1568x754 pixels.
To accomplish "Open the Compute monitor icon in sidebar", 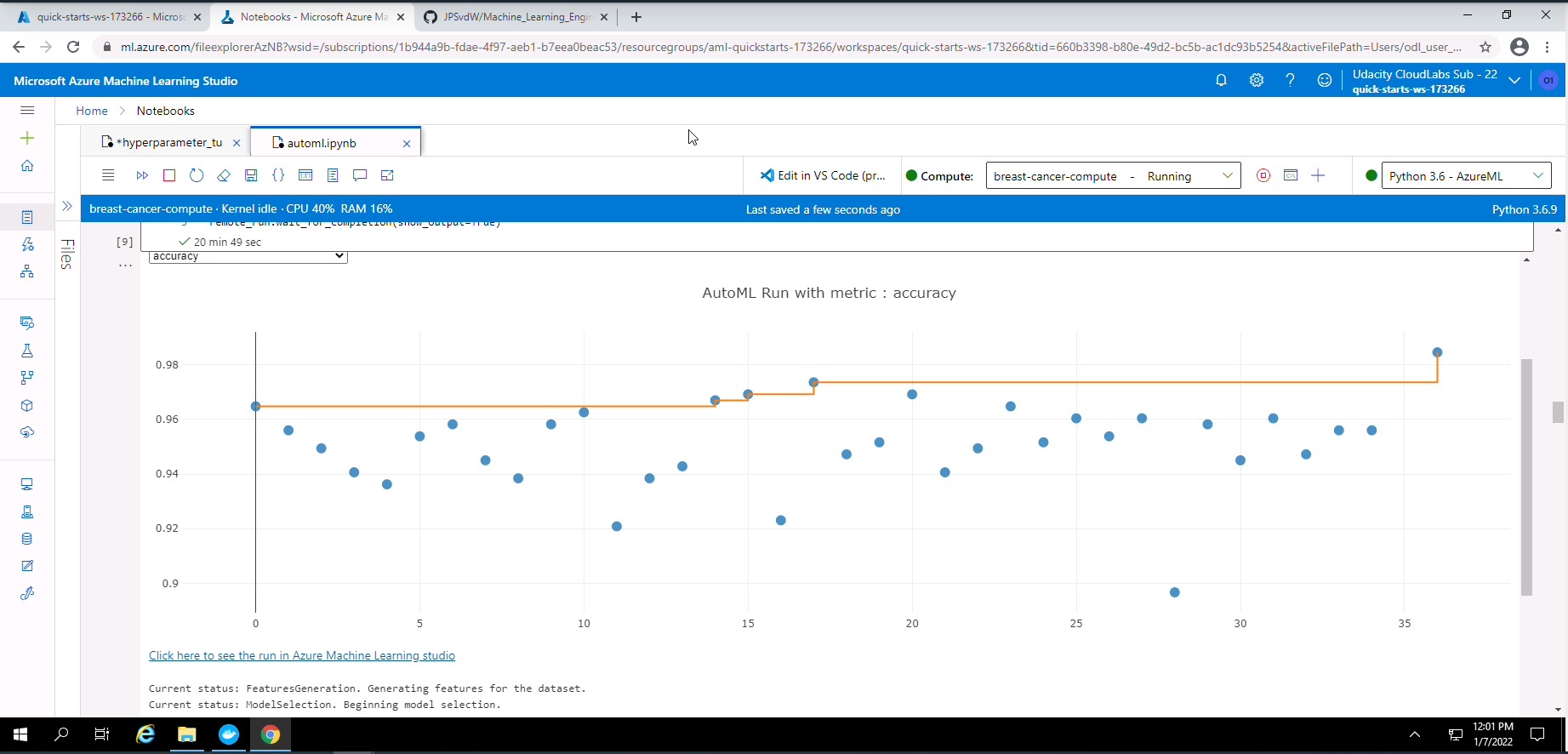I will pos(27,484).
